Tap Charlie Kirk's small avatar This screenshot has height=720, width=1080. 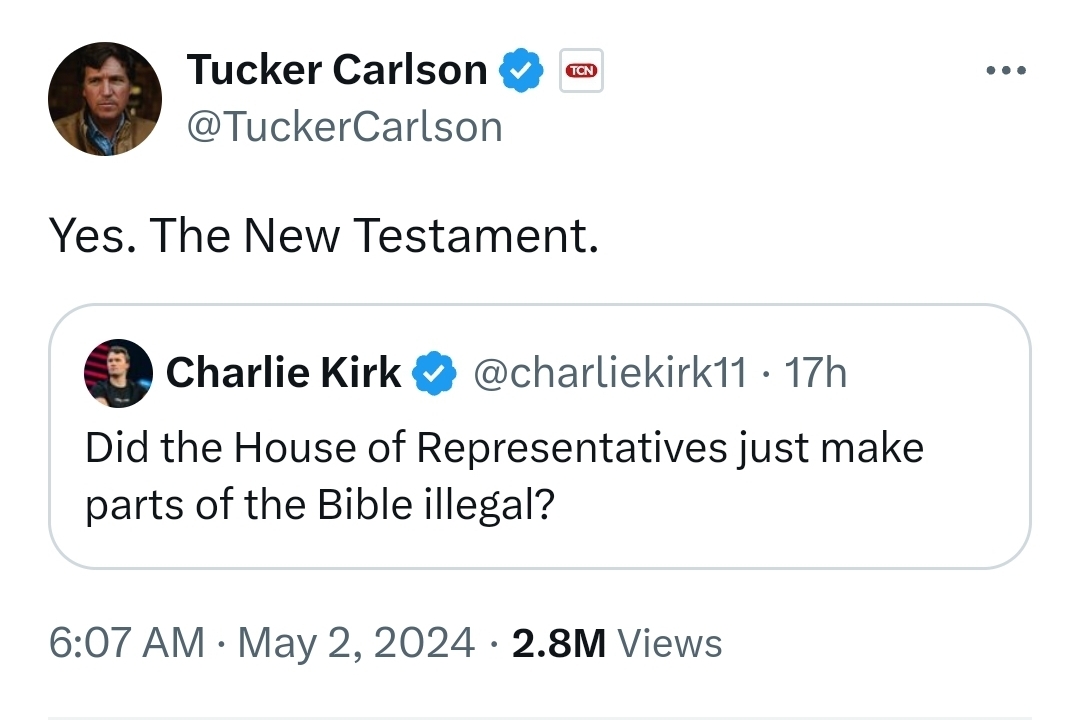click(x=119, y=373)
